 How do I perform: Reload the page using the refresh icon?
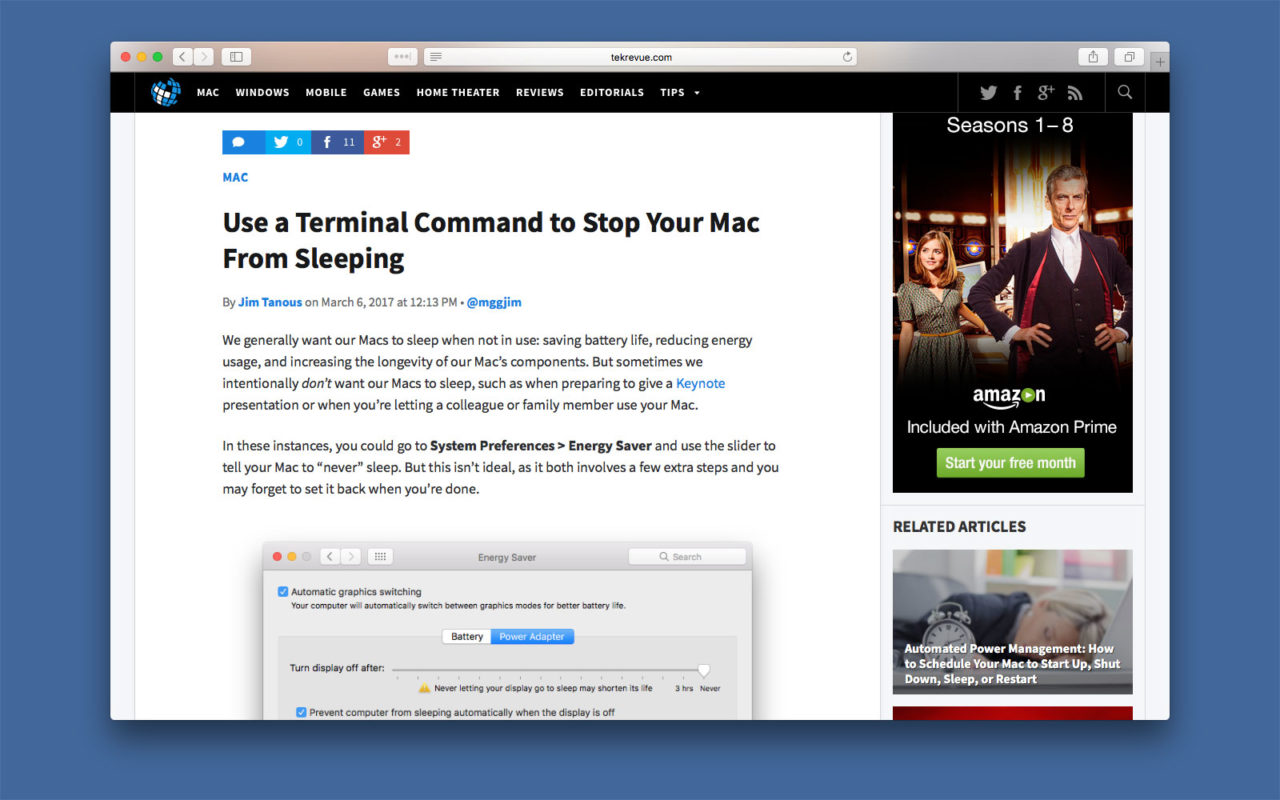[x=848, y=57]
